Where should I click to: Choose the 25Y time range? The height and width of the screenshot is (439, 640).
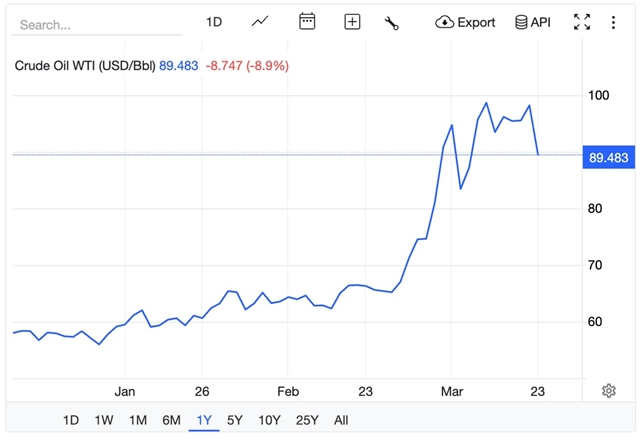tap(307, 420)
